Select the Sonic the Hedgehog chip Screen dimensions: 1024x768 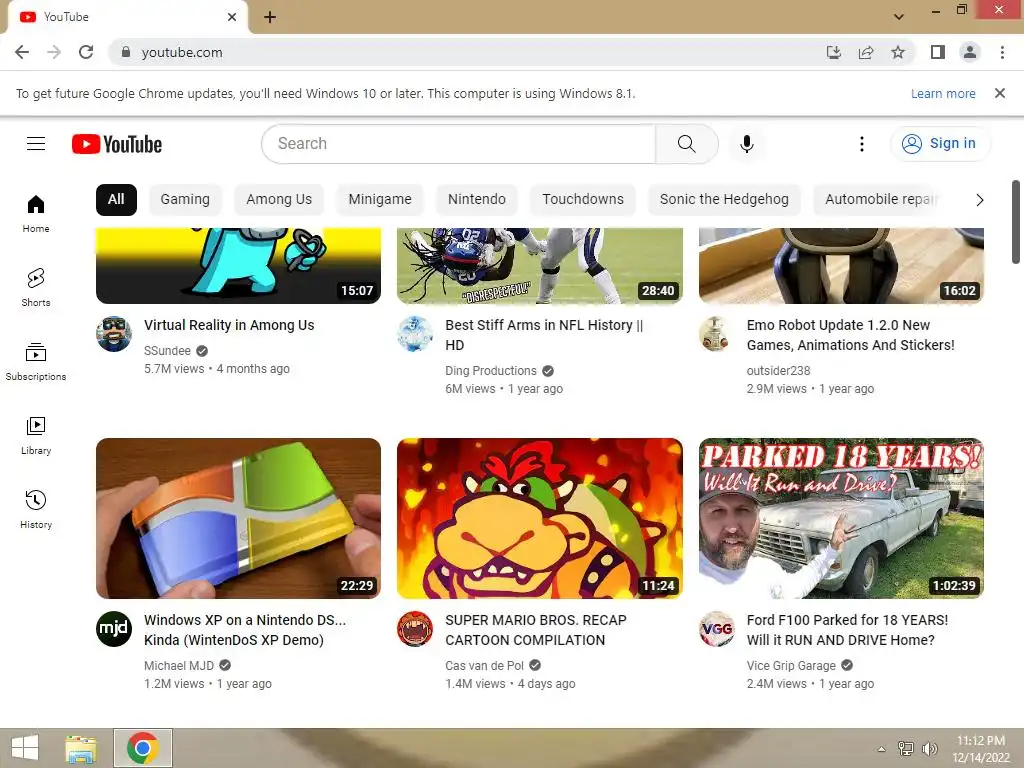[724, 199]
